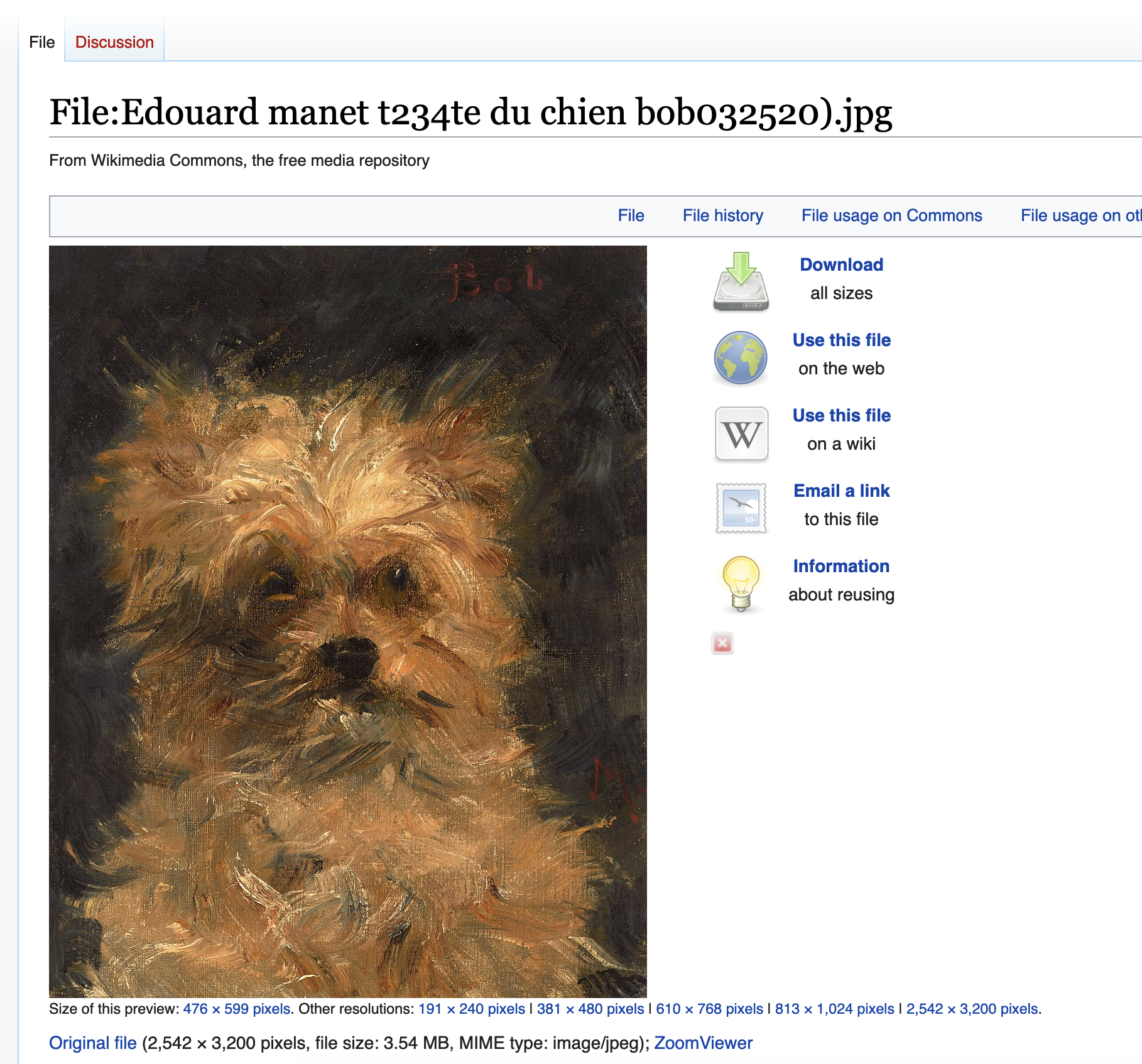Click the Download hard drive icon
The height and width of the screenshot is (1064, 1142).
741,281
